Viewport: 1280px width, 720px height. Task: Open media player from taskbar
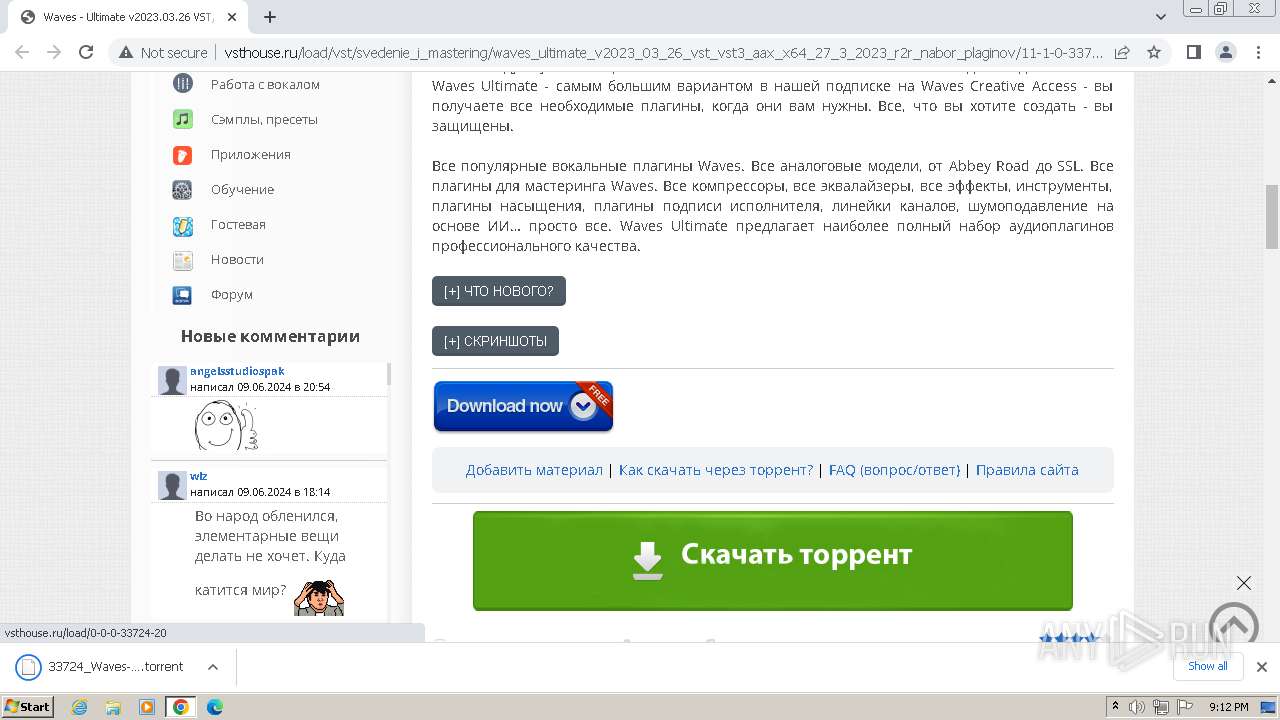click(147, 707)
